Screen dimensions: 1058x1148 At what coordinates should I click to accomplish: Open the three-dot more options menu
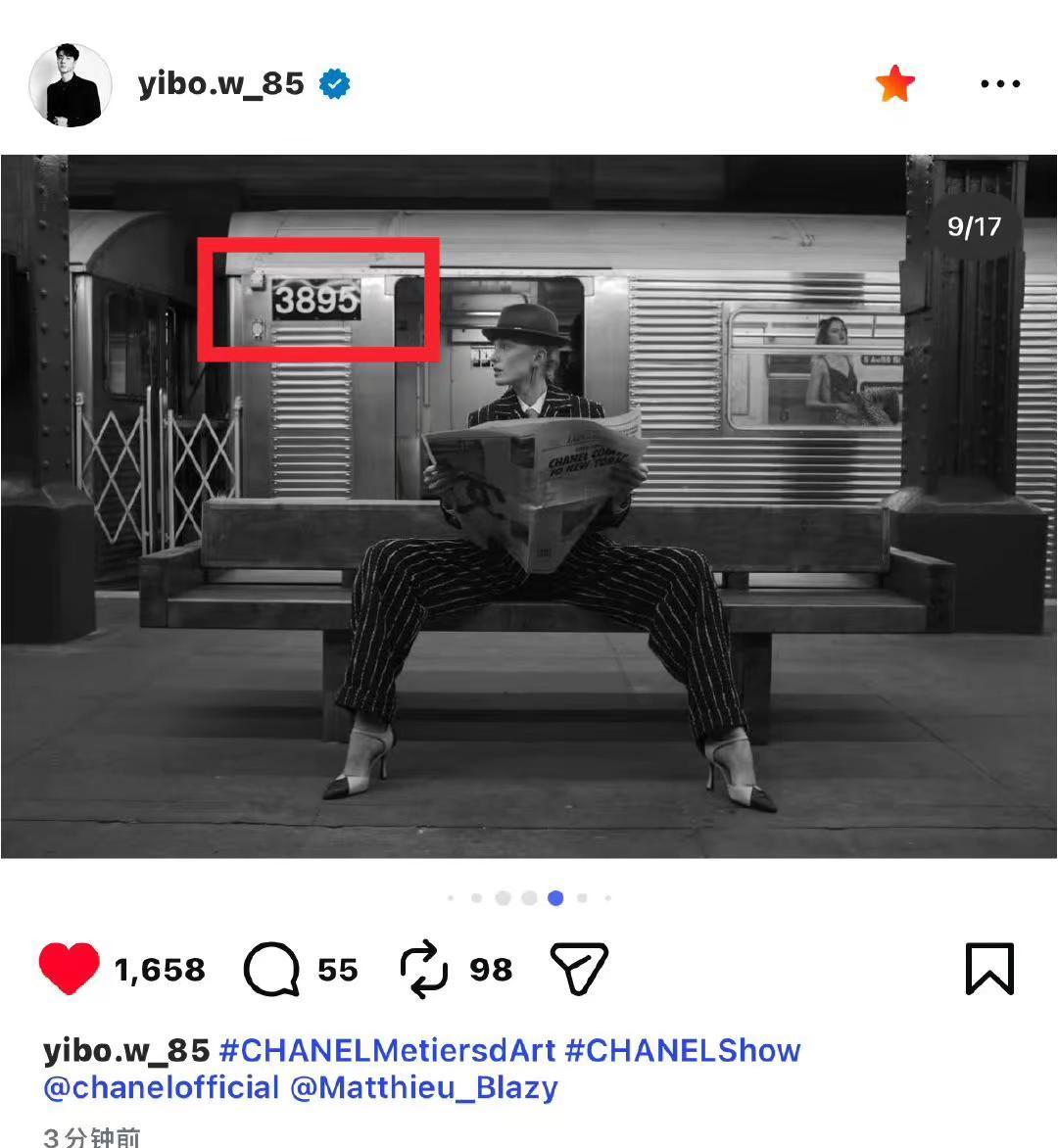[x=1000, y=83]
